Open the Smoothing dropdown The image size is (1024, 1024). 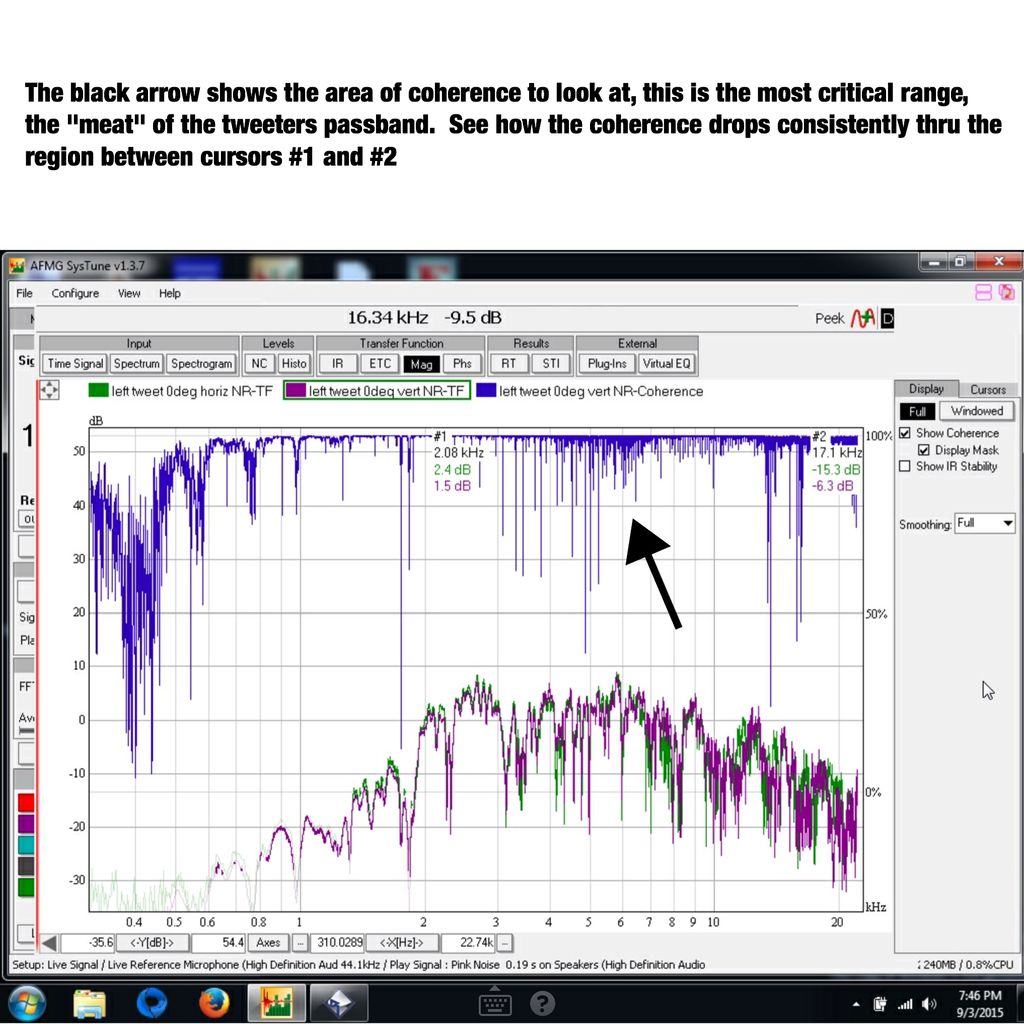(1006, 523)
